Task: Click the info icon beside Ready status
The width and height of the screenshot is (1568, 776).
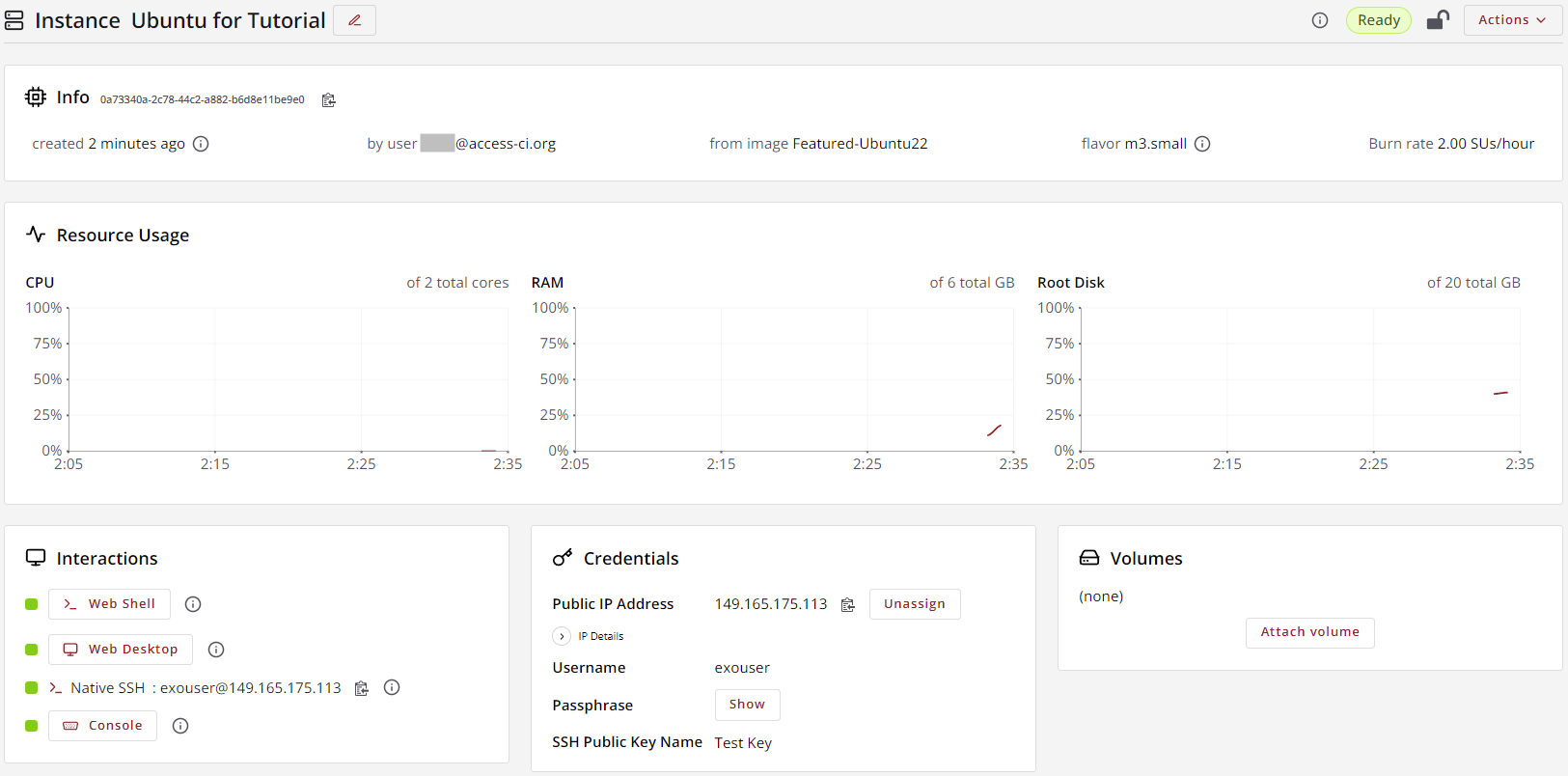Action: tap(1320, 20)
